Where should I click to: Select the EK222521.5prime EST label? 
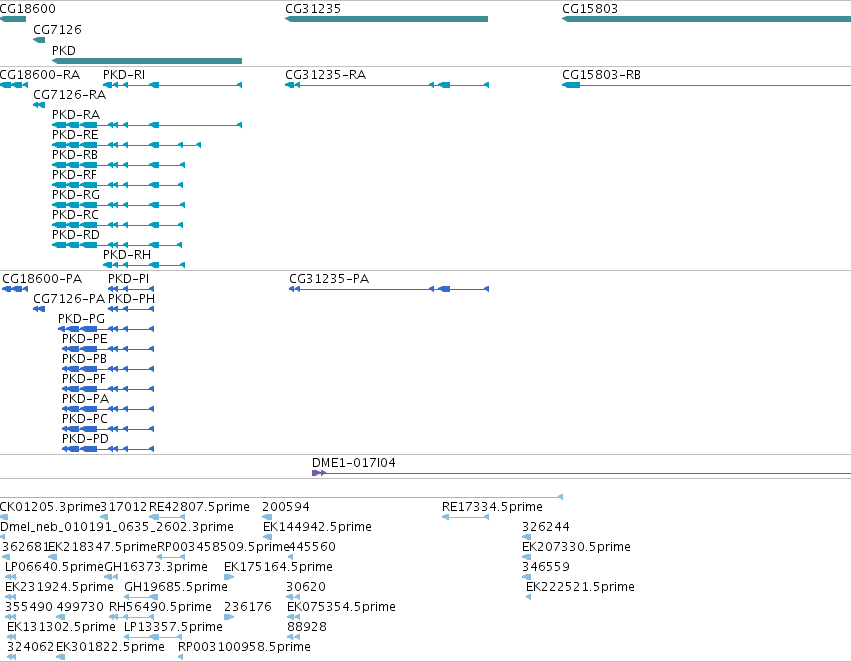pyautogui.click(x=580, y=588)
